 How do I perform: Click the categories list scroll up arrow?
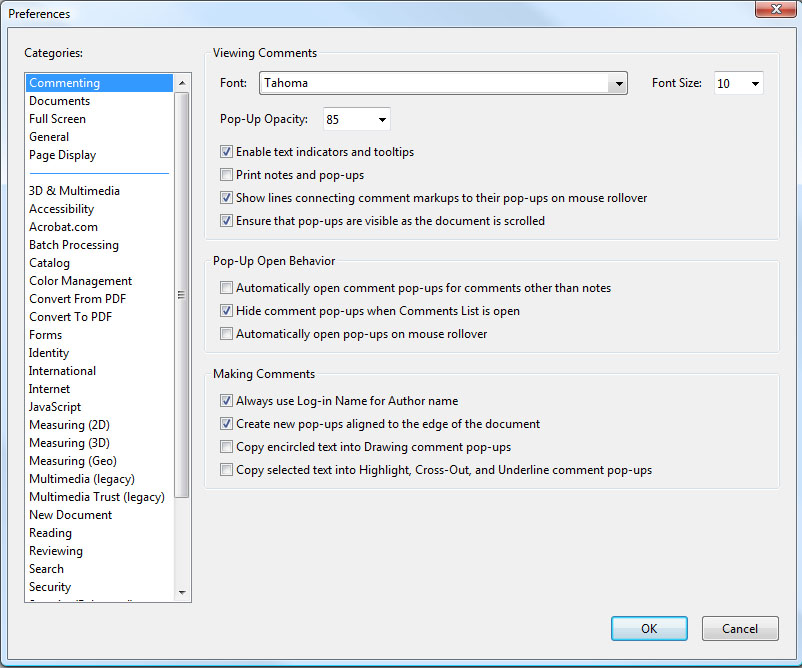[x=182, y=83]
